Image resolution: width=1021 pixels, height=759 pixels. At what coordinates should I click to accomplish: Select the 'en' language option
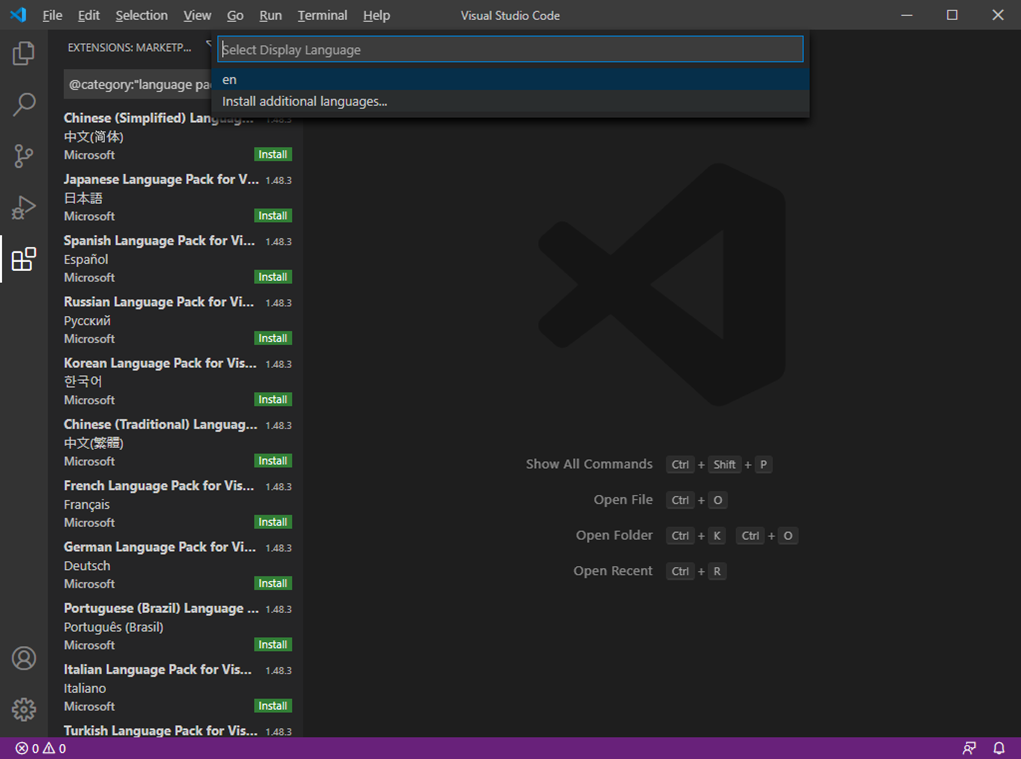[x=510, y=79]
